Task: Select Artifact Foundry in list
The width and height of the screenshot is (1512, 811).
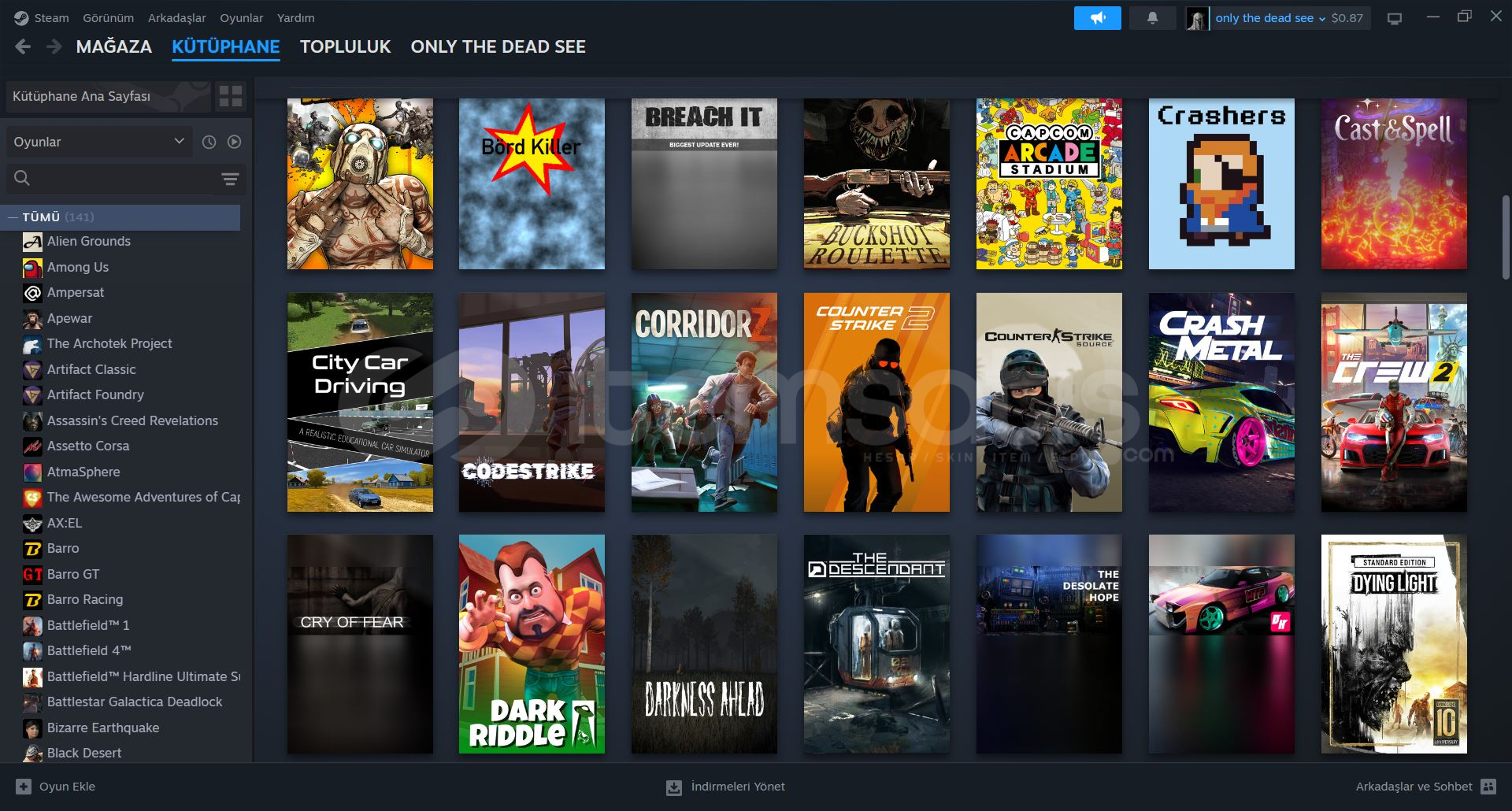Action: [95, 395]
